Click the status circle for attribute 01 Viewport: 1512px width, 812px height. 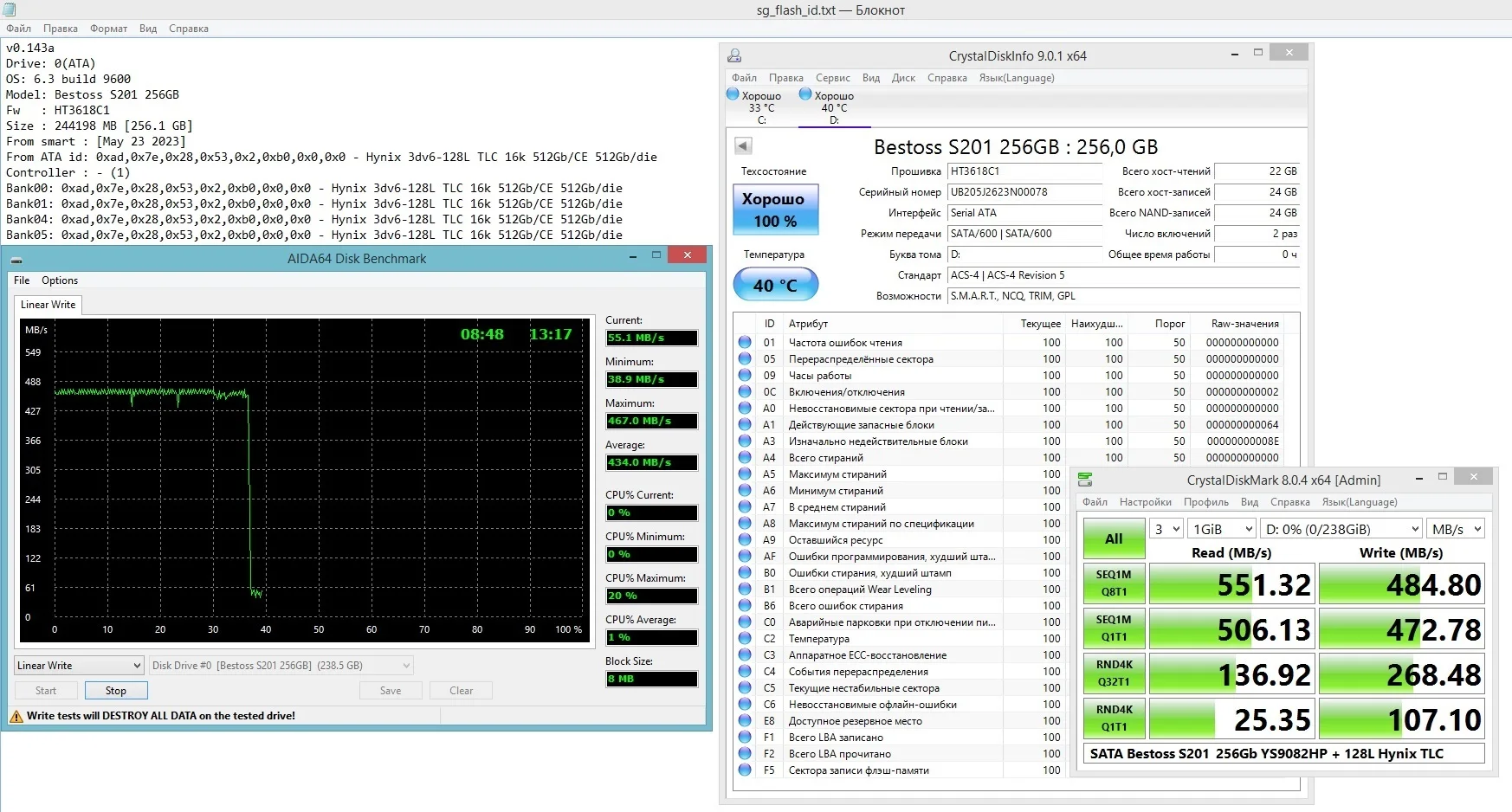(745, 342)
